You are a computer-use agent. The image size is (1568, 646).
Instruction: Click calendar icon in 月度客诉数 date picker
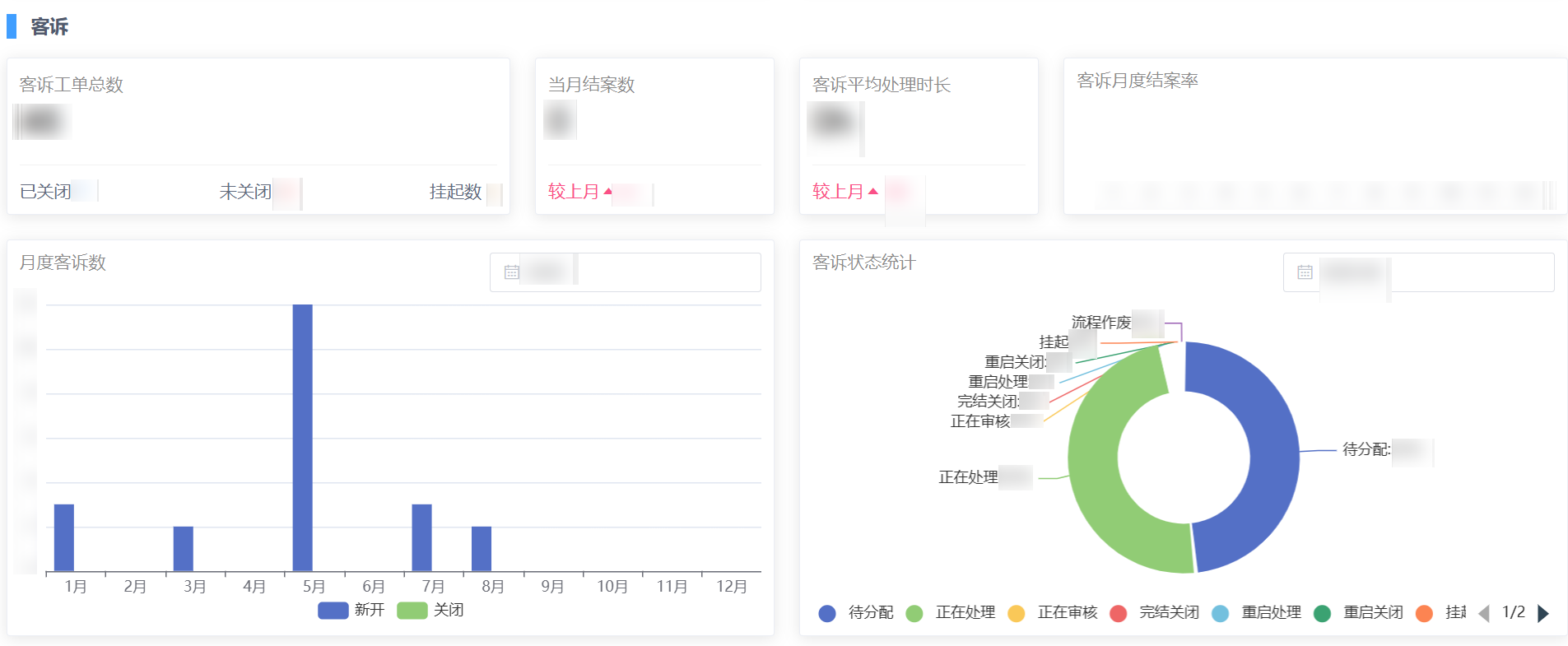point(511,272)
